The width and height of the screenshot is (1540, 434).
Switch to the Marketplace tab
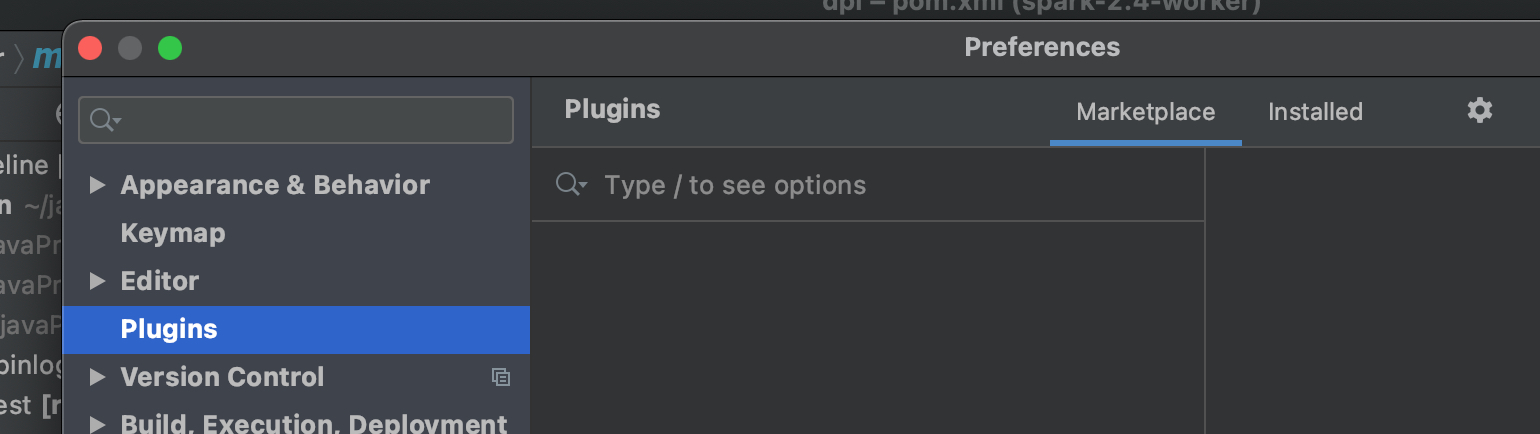(x=1145, y=112)
